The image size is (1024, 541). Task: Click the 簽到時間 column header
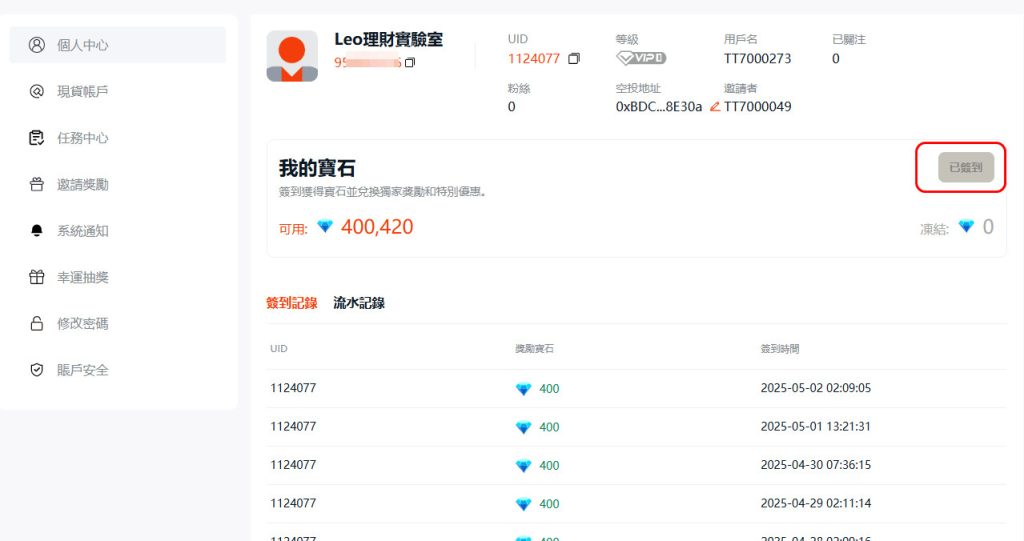click(x=780, y=349)
